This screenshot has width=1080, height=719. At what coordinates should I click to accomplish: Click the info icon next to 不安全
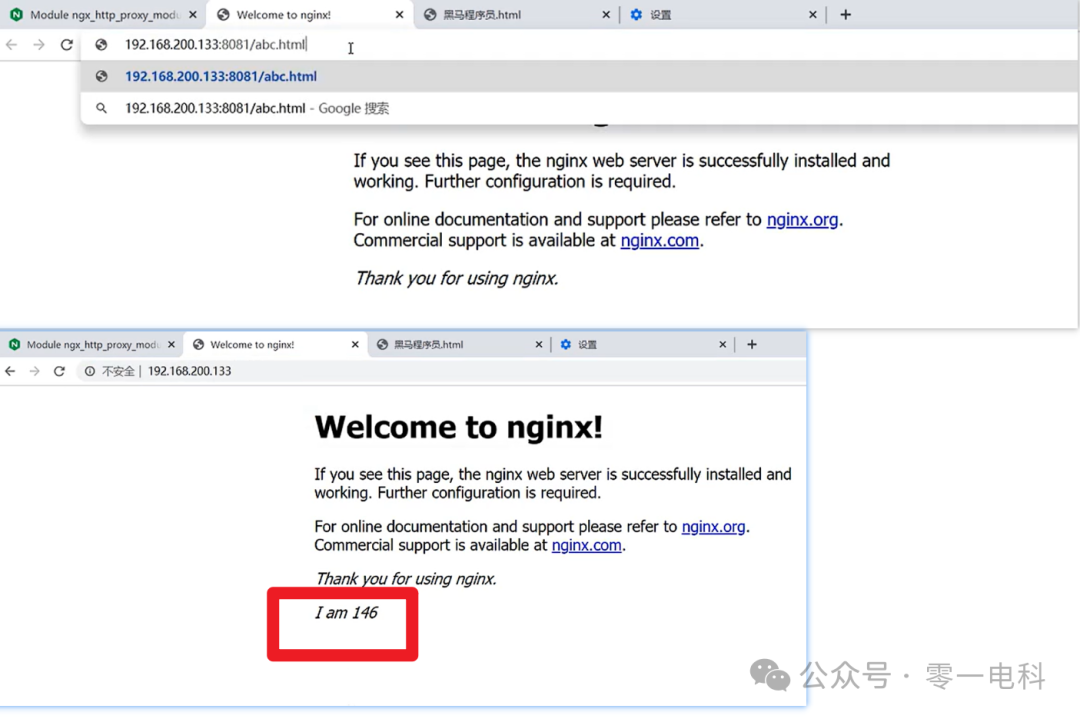point(89,370)
